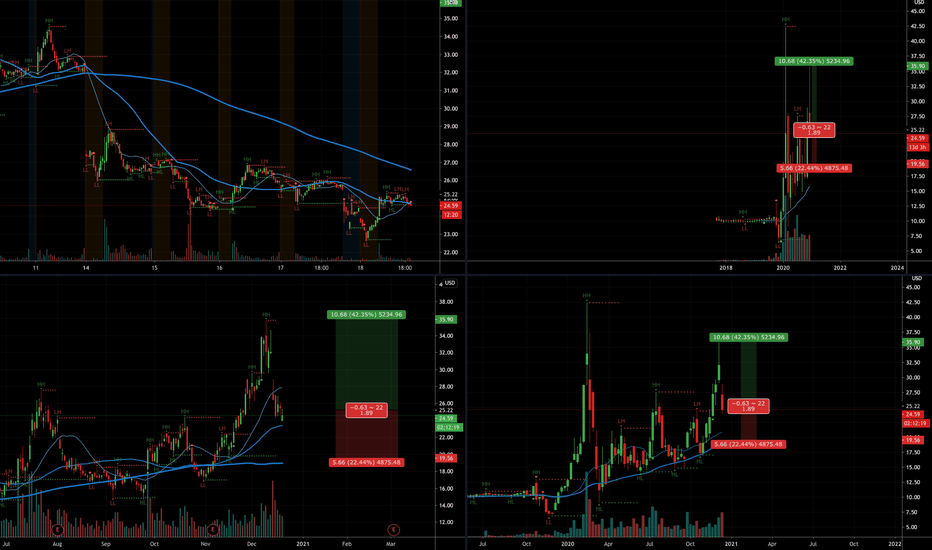Click date label 16 on top-left time axis

[219, 268]
